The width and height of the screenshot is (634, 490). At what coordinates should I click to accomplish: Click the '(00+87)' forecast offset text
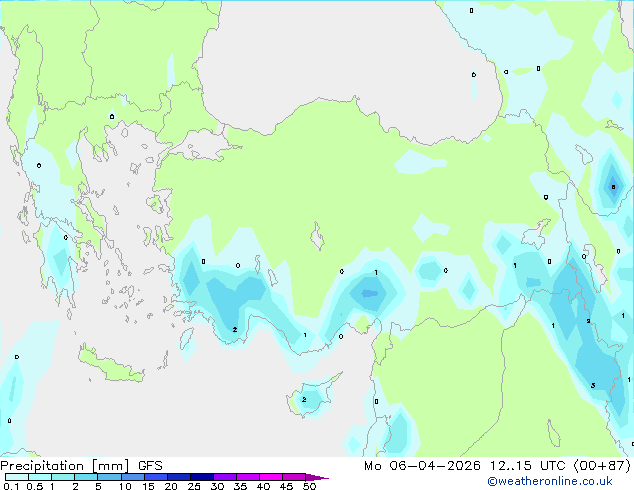click(602, 466)
